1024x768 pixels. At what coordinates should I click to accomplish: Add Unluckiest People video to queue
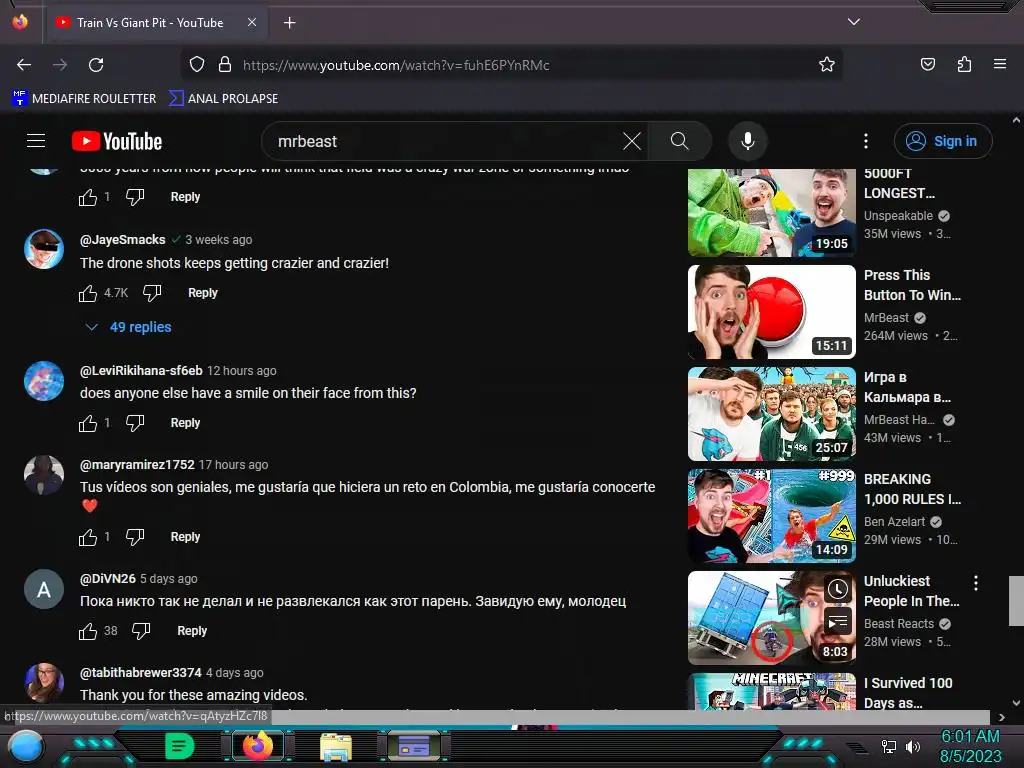[838, 621]
